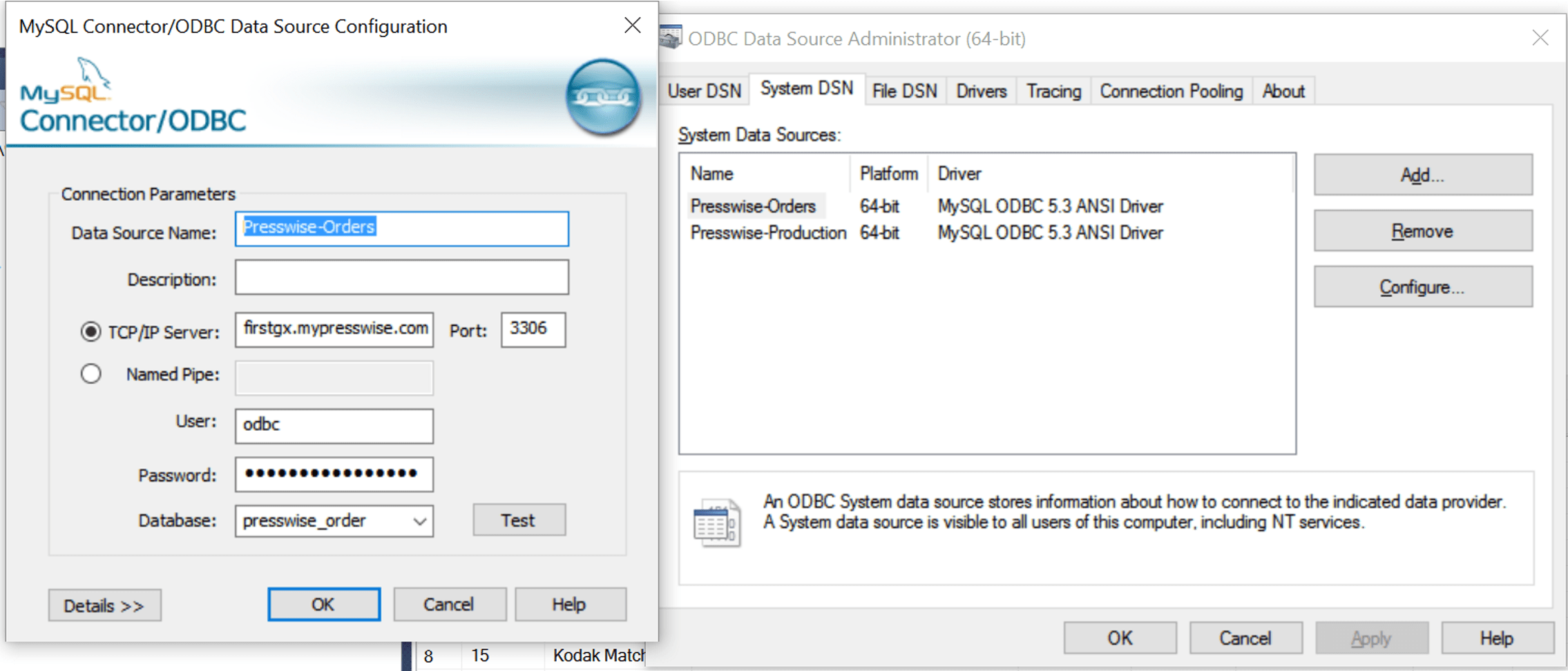Select the Presswise-Production data source row
Viewport: 1568px width, 671px height.
click(767, 233)
